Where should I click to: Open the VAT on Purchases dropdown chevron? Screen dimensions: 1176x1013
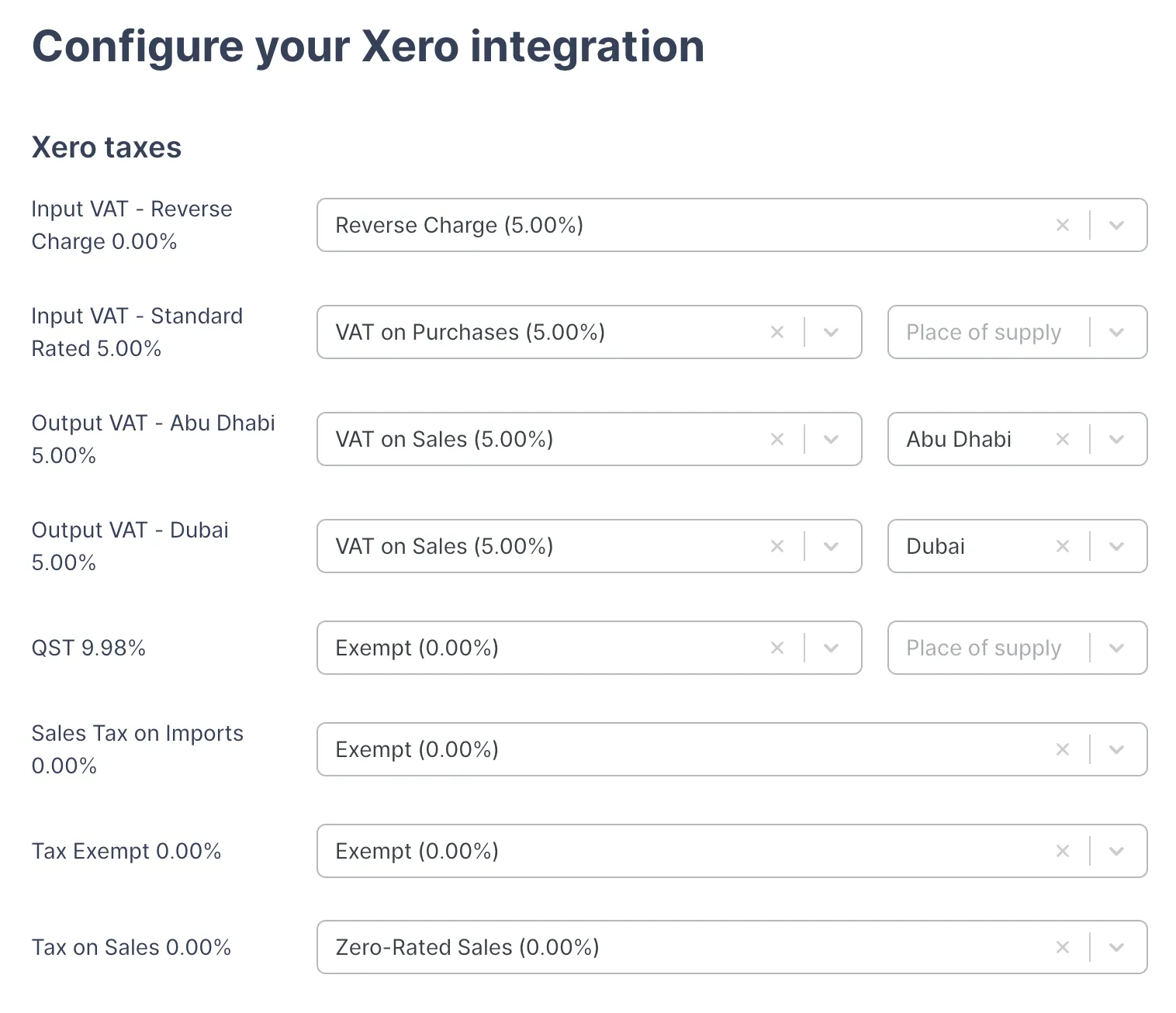(x=832, y=332)
